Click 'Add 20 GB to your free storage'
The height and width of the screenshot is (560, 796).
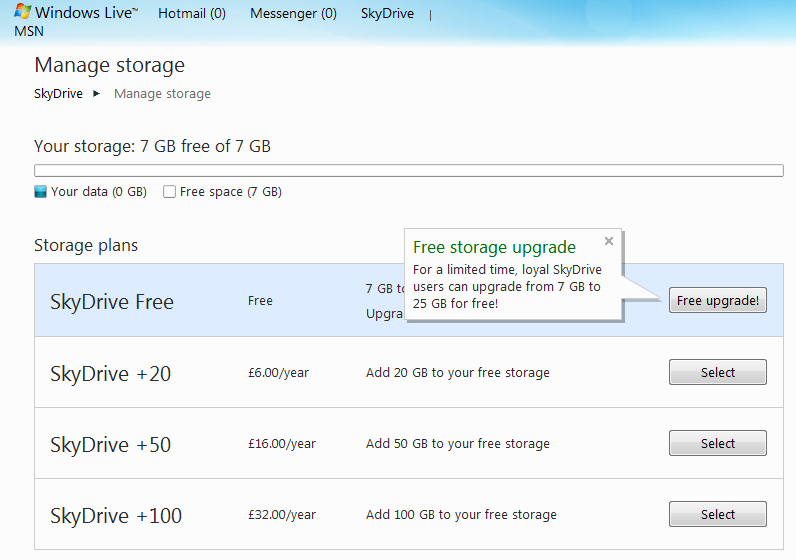pyautogui.click(x=458, y=373)
